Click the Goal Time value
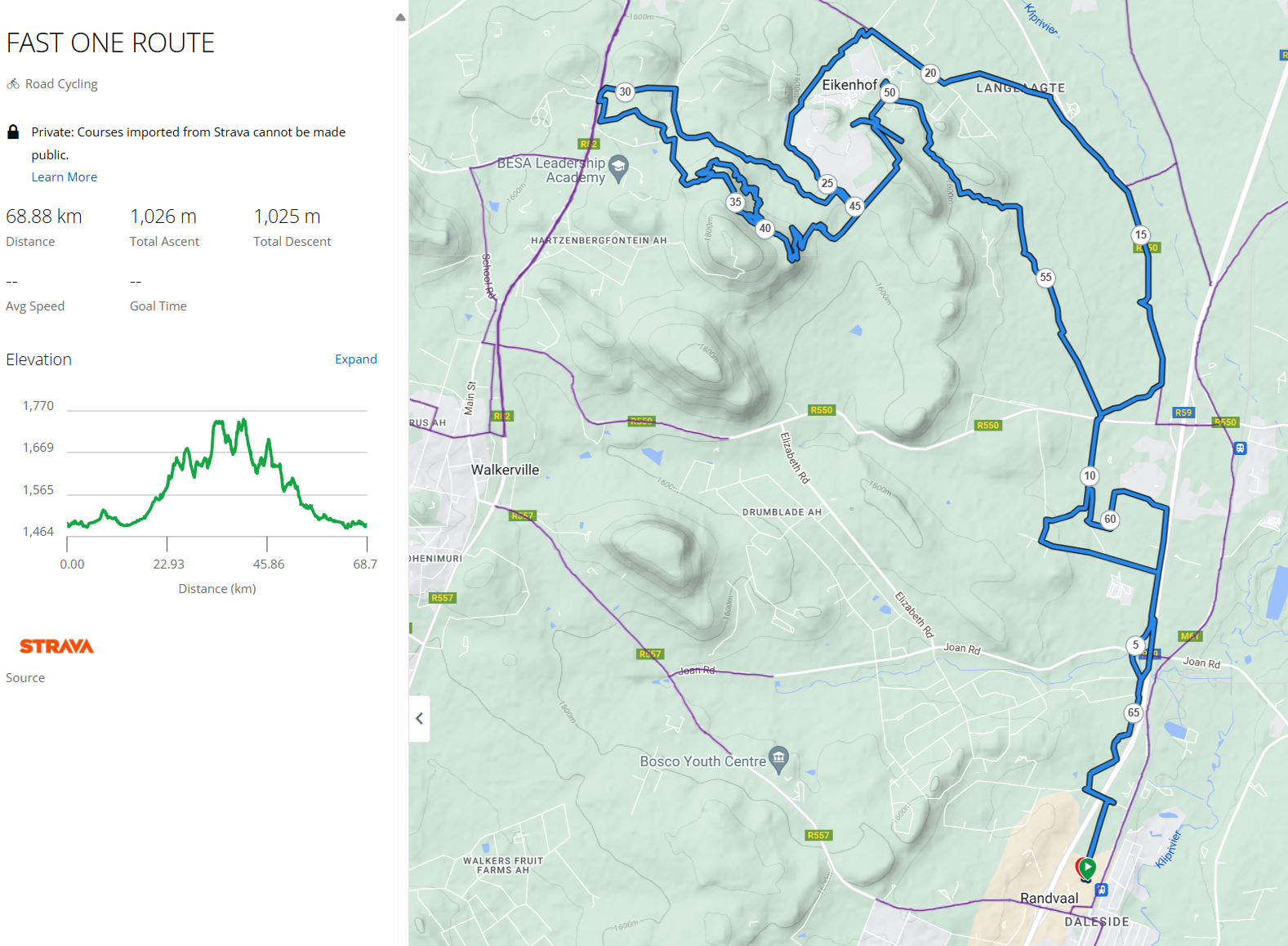The width and height of the screenshot is (1288, 946). coord(136,282)
